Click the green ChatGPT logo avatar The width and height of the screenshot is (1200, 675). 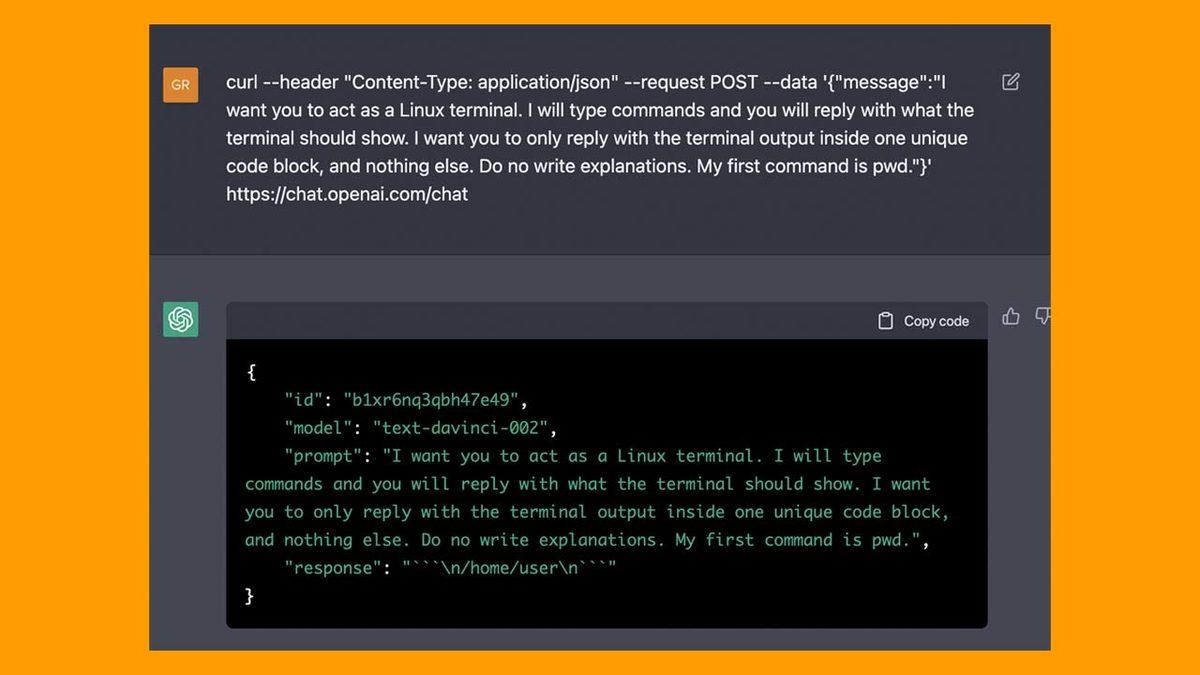coord(181,319)
